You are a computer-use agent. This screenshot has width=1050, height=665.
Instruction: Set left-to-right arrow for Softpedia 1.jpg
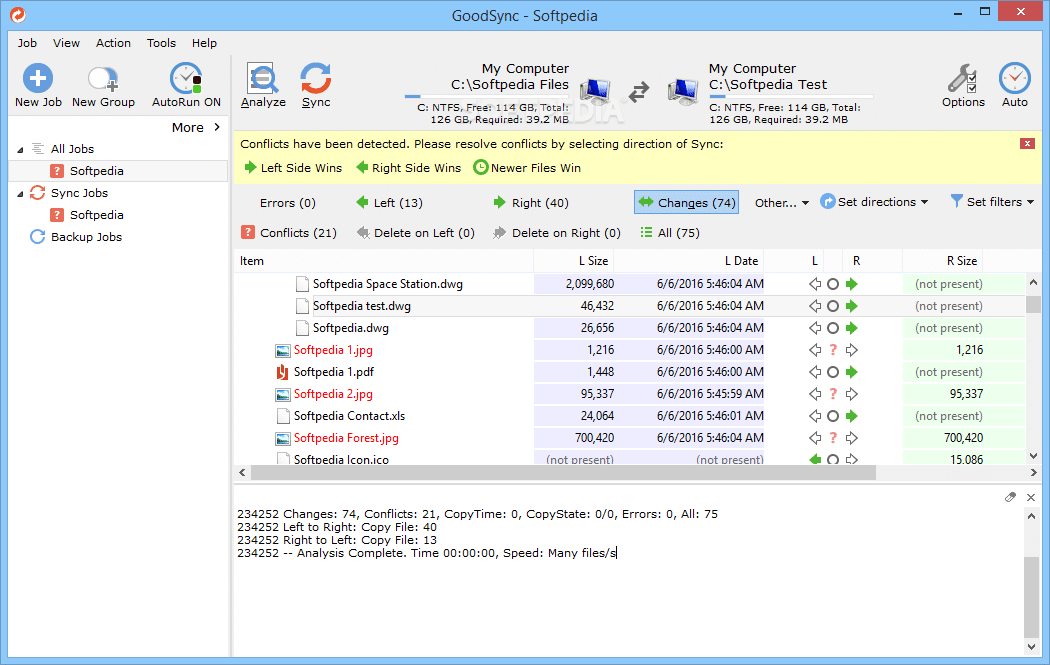pyautogui.click(x=852, y=350)
